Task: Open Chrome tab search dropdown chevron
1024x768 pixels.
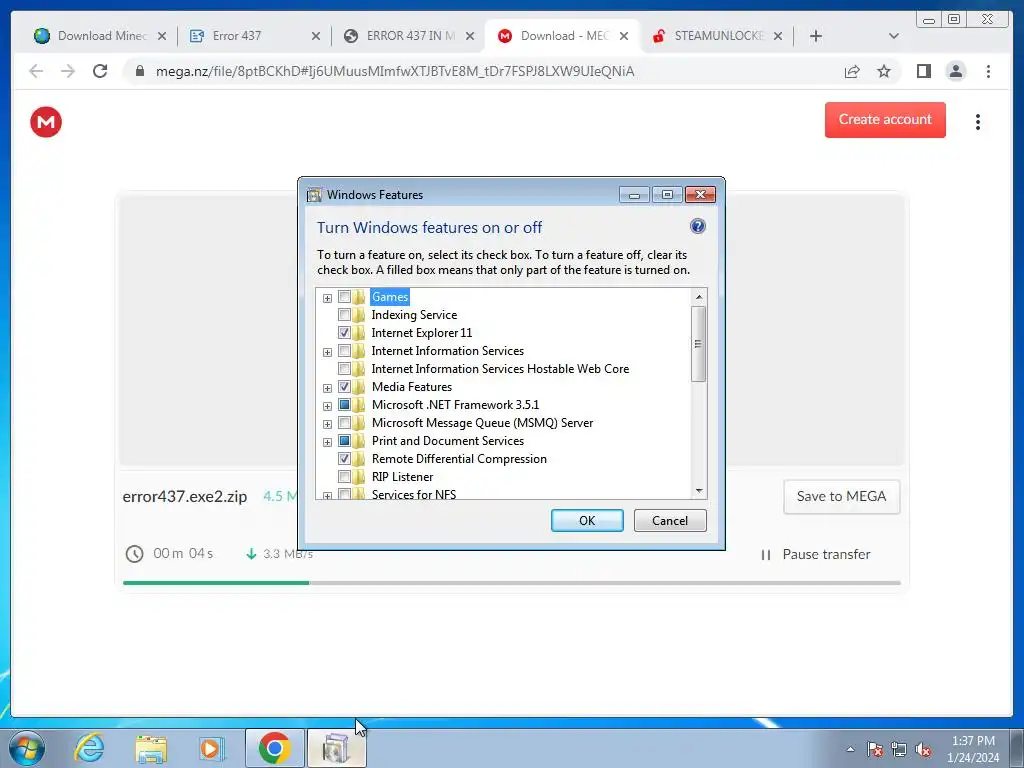Action: tap(893, 36)
